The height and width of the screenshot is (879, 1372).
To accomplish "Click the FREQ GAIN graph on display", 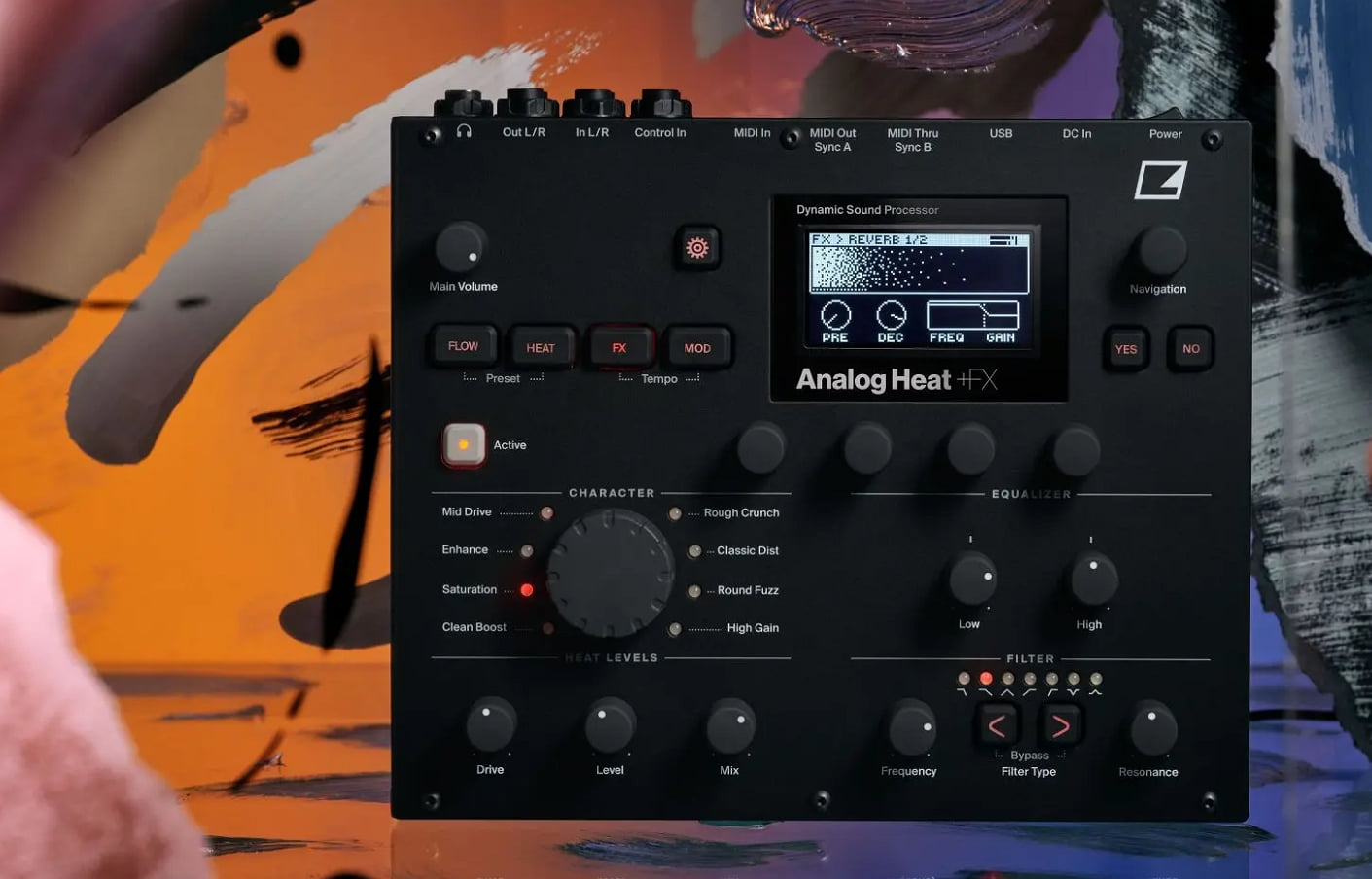I will click(x=972, y=315).
